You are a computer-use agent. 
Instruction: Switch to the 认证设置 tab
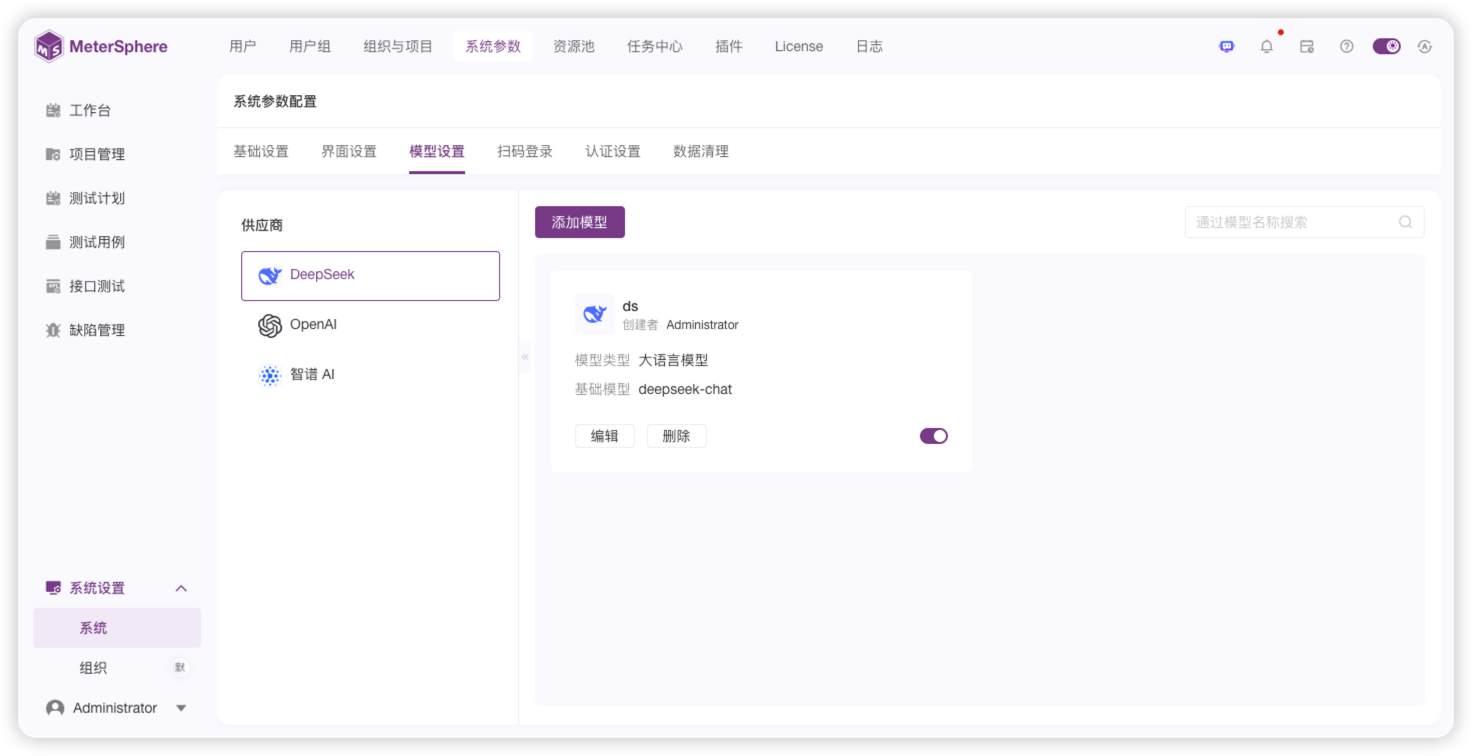click(x=613, y=152)
